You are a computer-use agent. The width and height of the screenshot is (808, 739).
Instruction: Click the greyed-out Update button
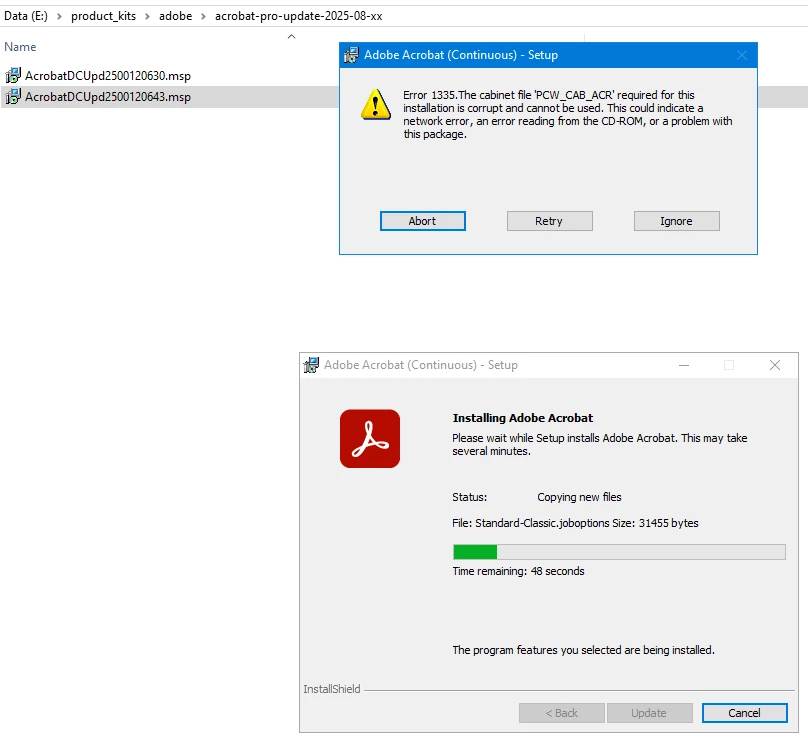649,713
